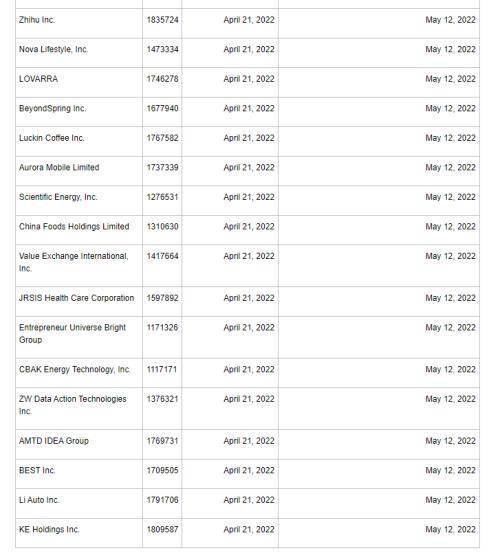This screenshot has height=555, width=500.
Task: Click the KE Holdings Inc. entry
Action: point(49,529)
